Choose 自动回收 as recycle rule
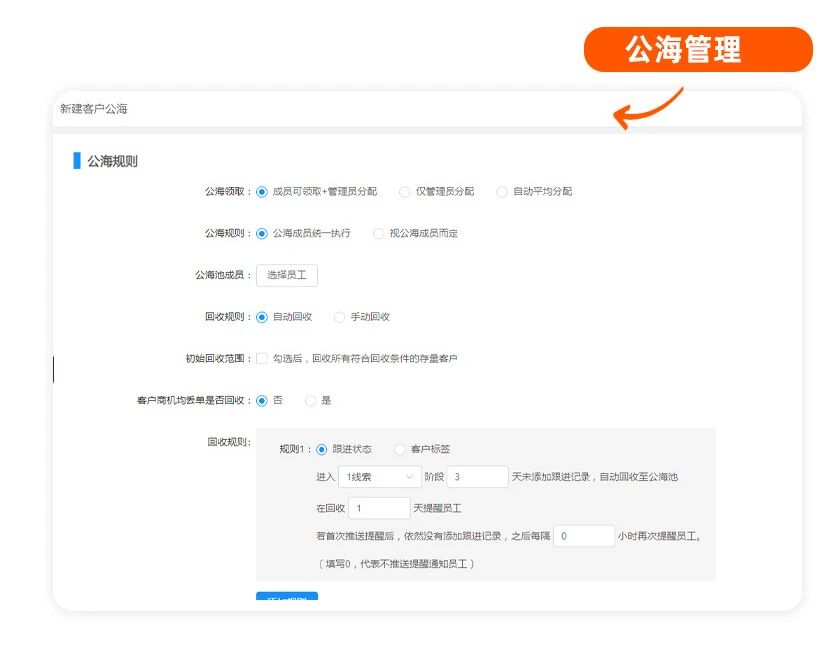Screen dimensions: 837x658 (262, 317)
